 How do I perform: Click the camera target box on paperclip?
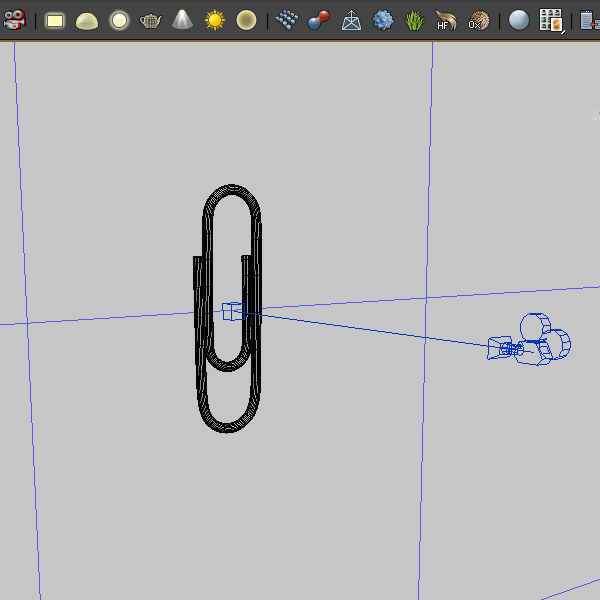tap(232, 311)
